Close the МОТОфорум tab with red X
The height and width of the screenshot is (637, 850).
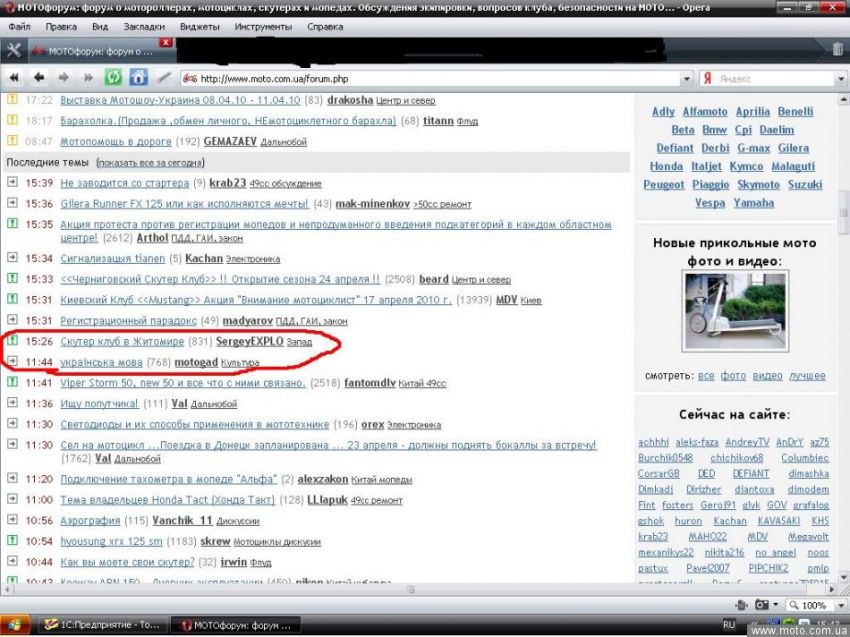click(x=165, y=43)
